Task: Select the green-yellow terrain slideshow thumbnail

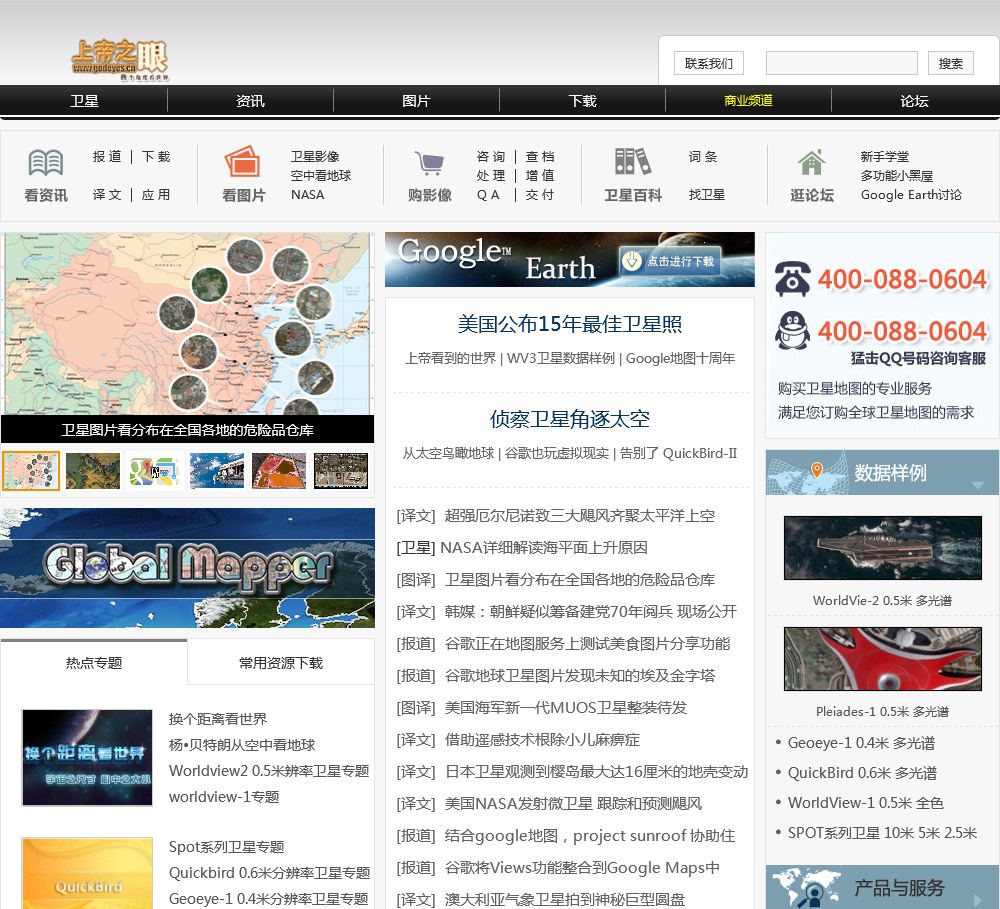Action: click(x=93, y=471)
